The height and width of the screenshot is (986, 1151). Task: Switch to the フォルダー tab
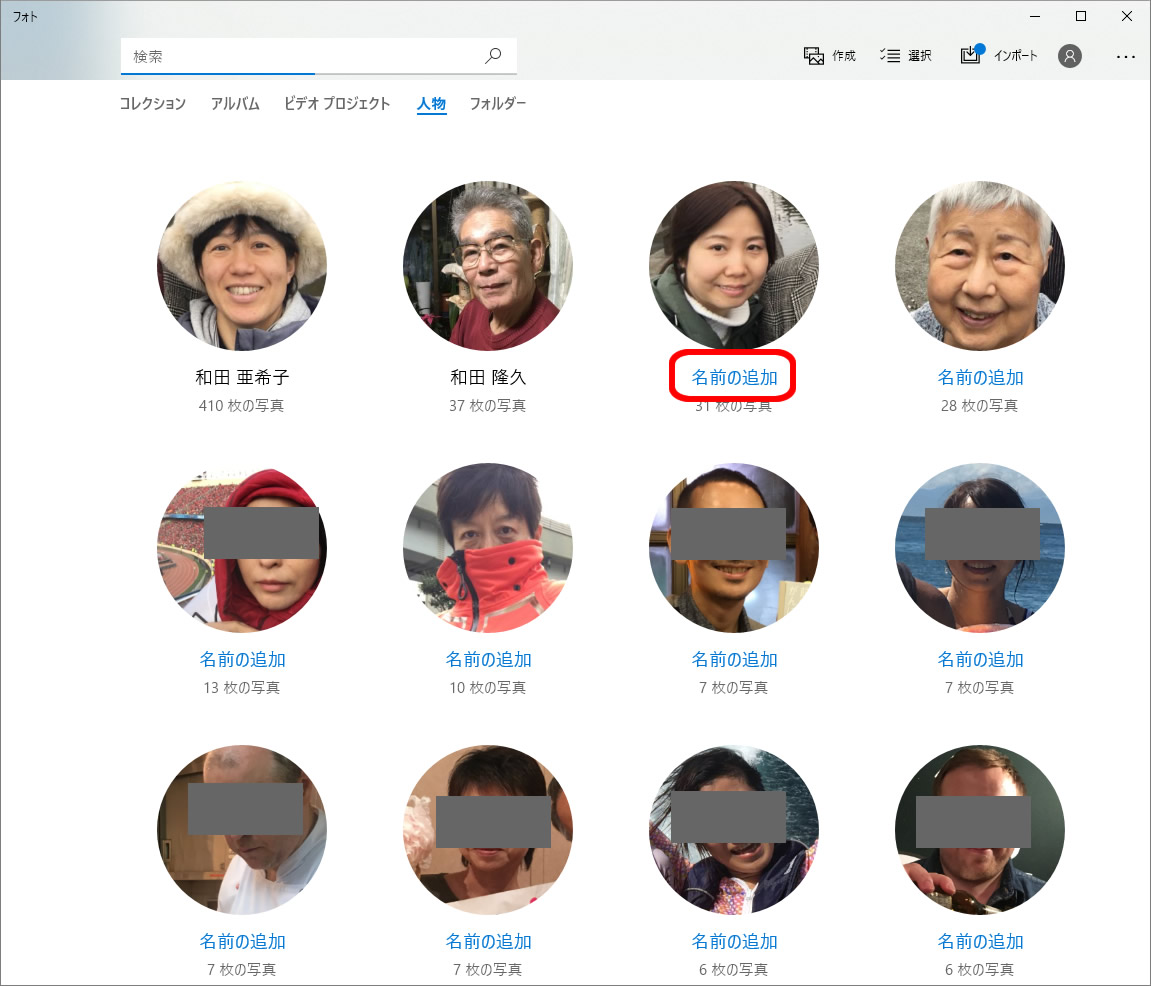[497, 104]
